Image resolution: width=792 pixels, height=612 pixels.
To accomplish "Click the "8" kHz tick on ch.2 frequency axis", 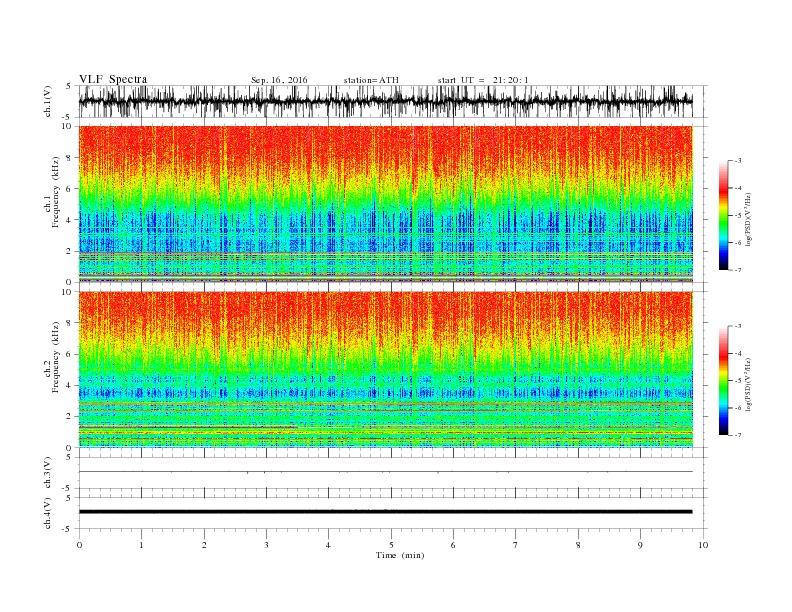I will [x=70, y=323].
